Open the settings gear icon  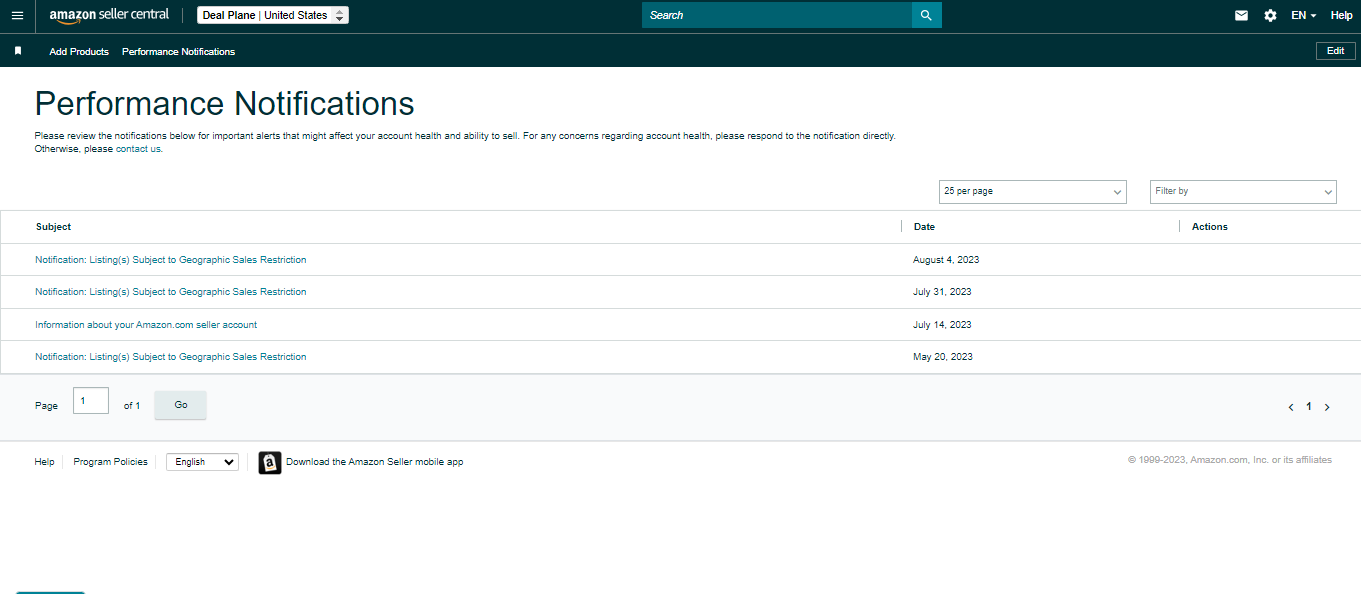coord(1270,15)
